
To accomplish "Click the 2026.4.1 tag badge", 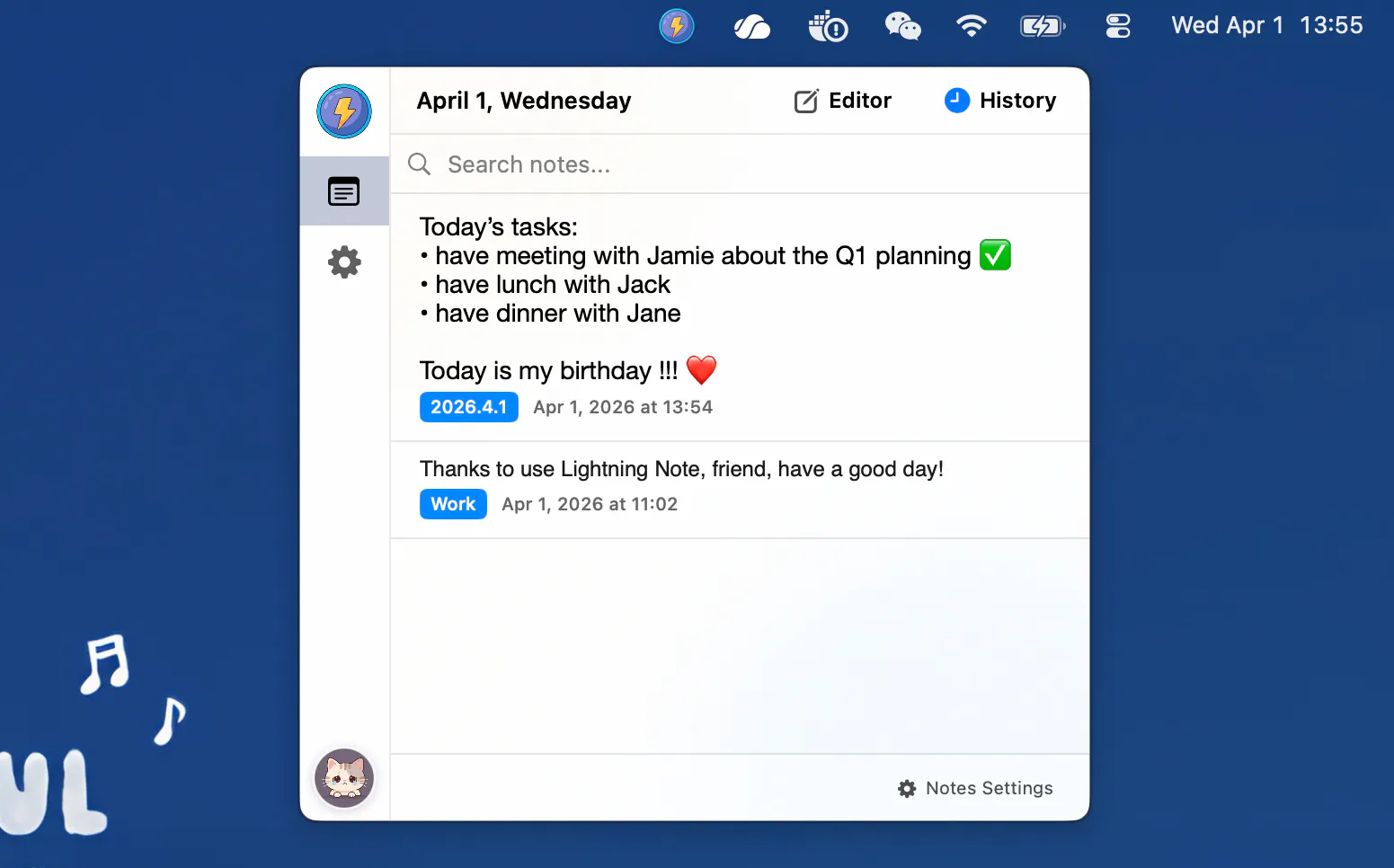I will tap(469, 407).
